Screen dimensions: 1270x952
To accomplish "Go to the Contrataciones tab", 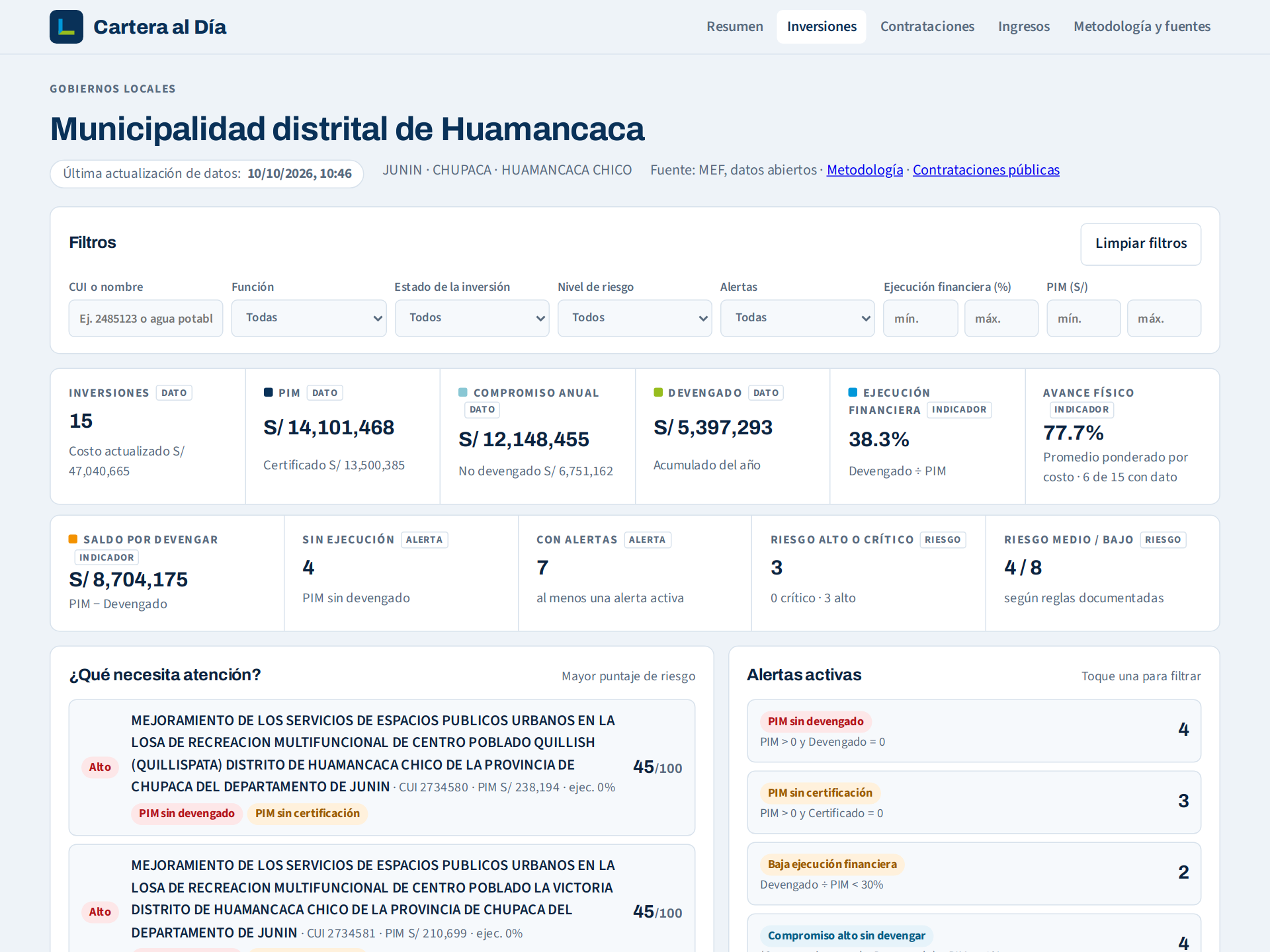I will tap(927, 26).
